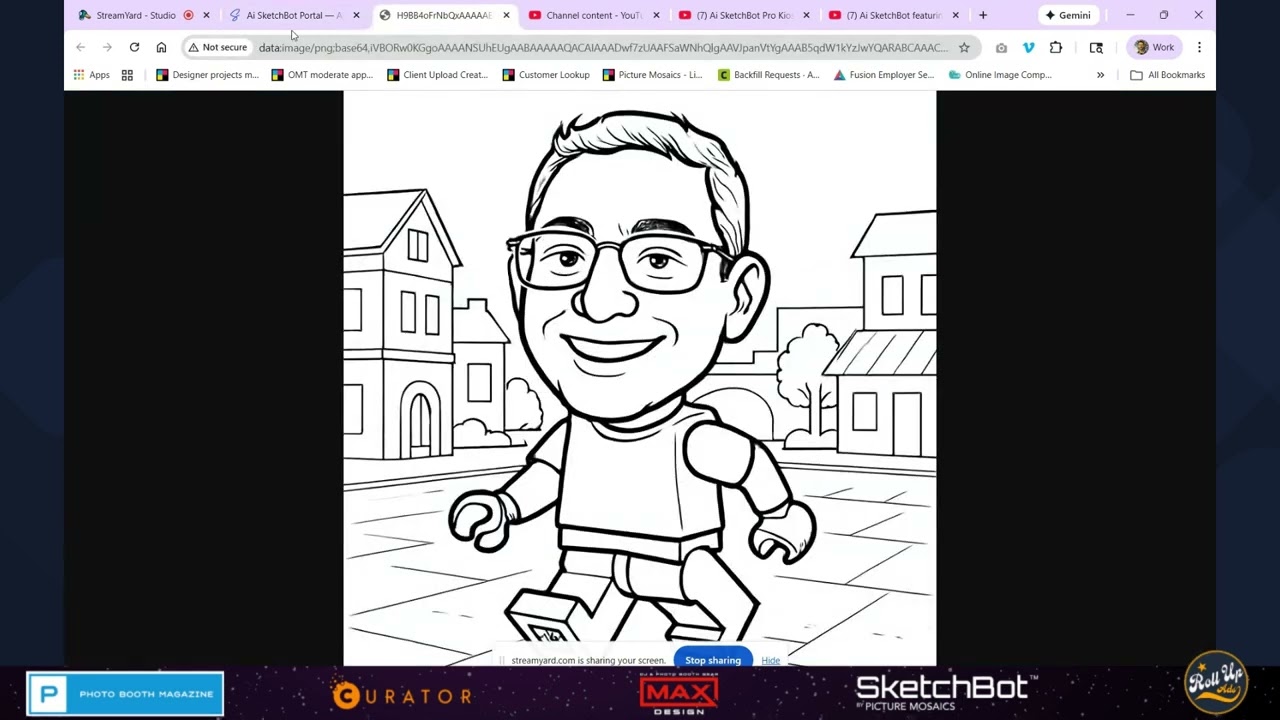Click the address bar data URL

603,47
